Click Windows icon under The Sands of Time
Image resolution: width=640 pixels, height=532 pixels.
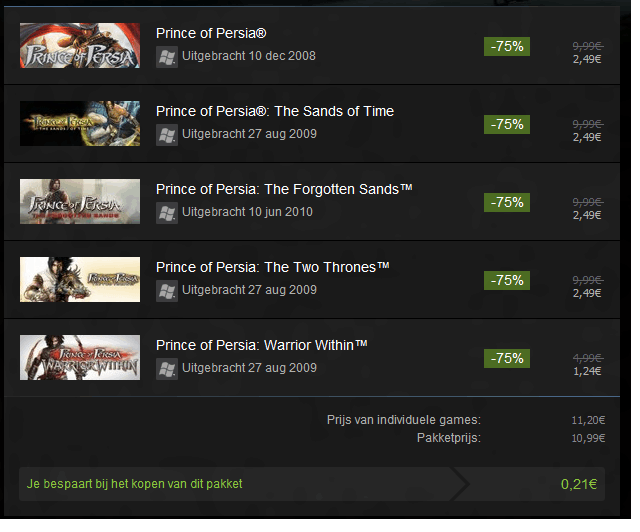167,134
